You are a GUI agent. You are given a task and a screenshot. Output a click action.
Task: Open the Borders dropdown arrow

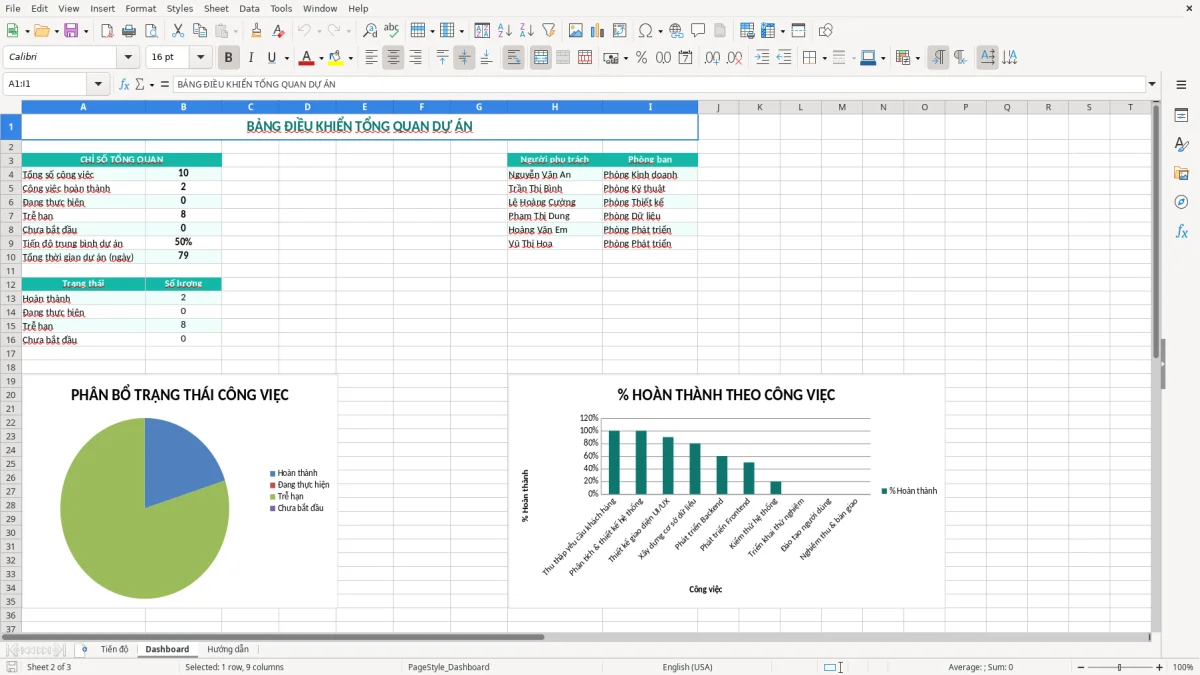[x=824, y=58]
